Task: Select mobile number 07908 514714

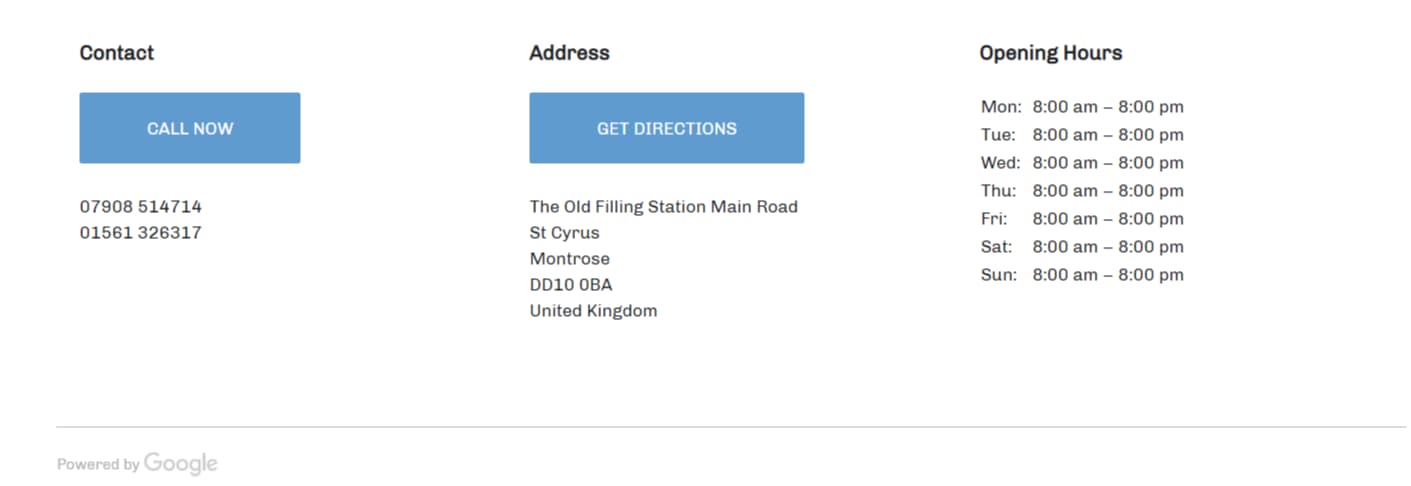Action: (141, 207)
